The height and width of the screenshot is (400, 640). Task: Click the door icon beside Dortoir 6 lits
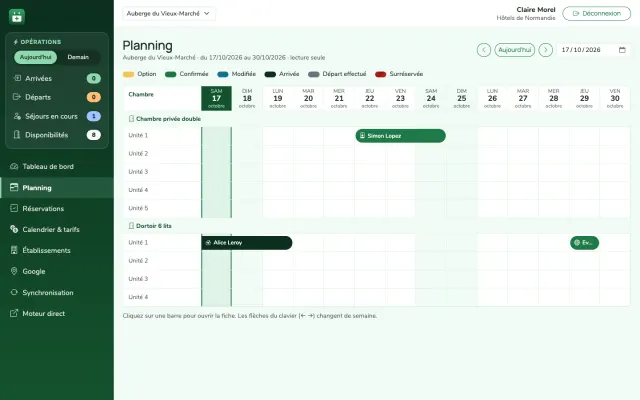pos(131,226)
